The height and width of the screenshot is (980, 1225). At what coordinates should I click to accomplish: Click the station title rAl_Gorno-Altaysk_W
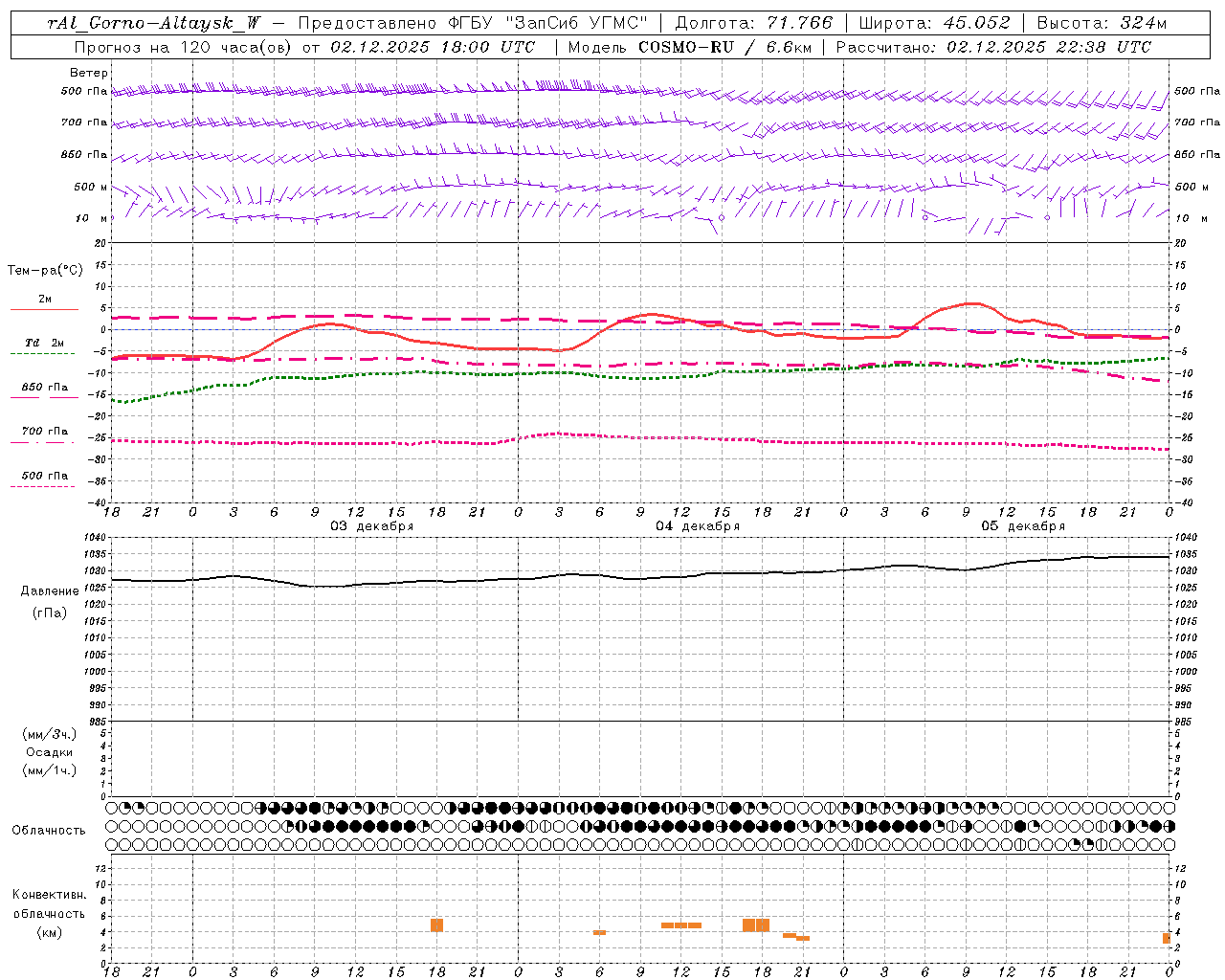click(154, 23)
